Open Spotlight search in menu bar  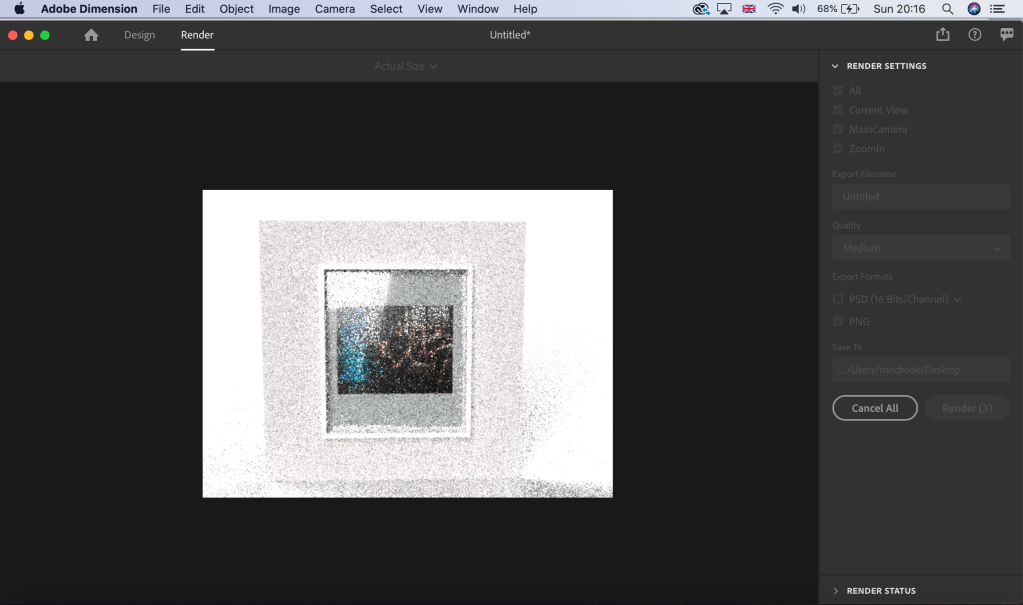947,9
